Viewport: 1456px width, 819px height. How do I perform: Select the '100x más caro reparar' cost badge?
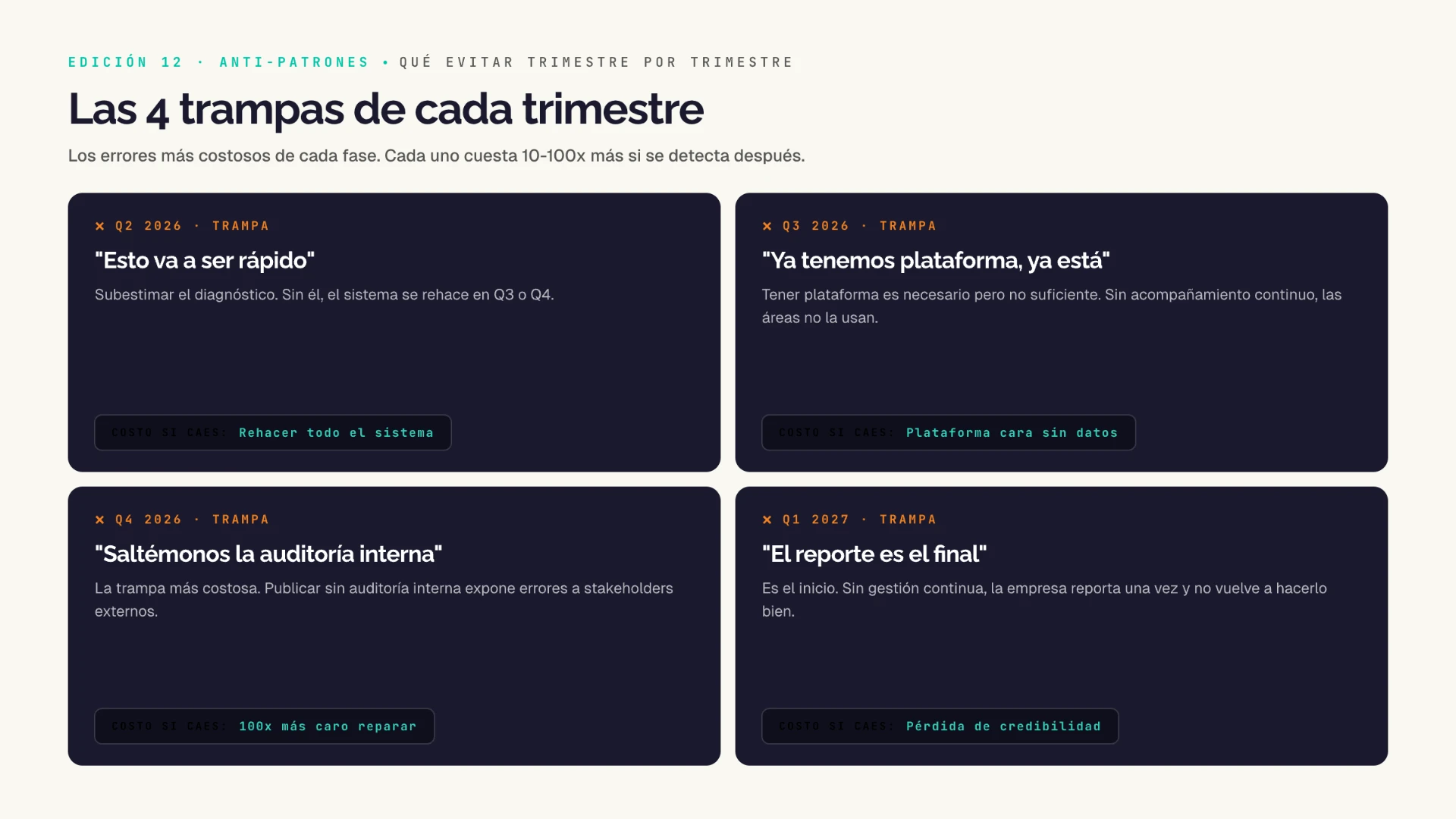click(x=265, y=726)
